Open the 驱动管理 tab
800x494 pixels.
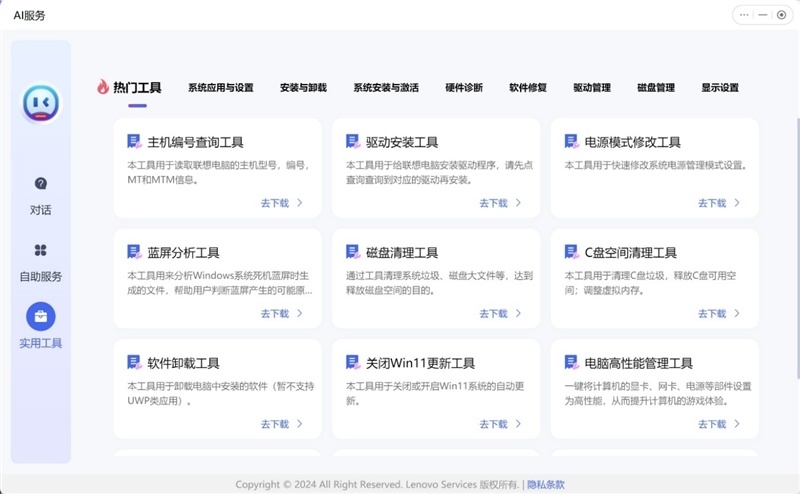coord(592,88)
